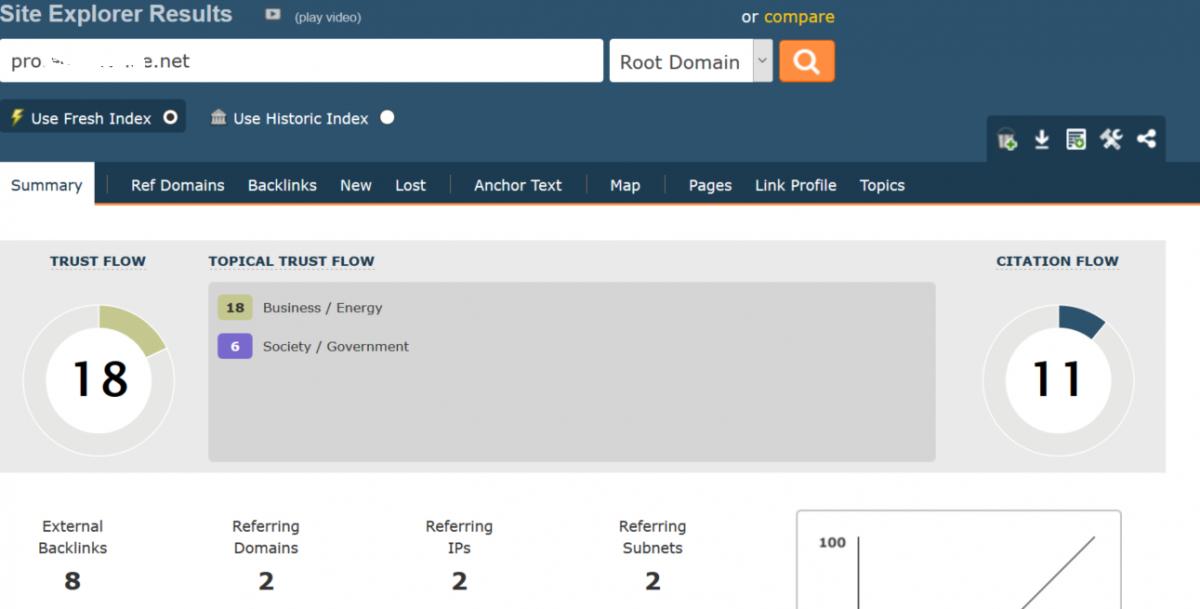Image resolution: width=1200 pixels, height=609 pixels.
Task: Click the download arrow icon
Action: pos(1041,140)
